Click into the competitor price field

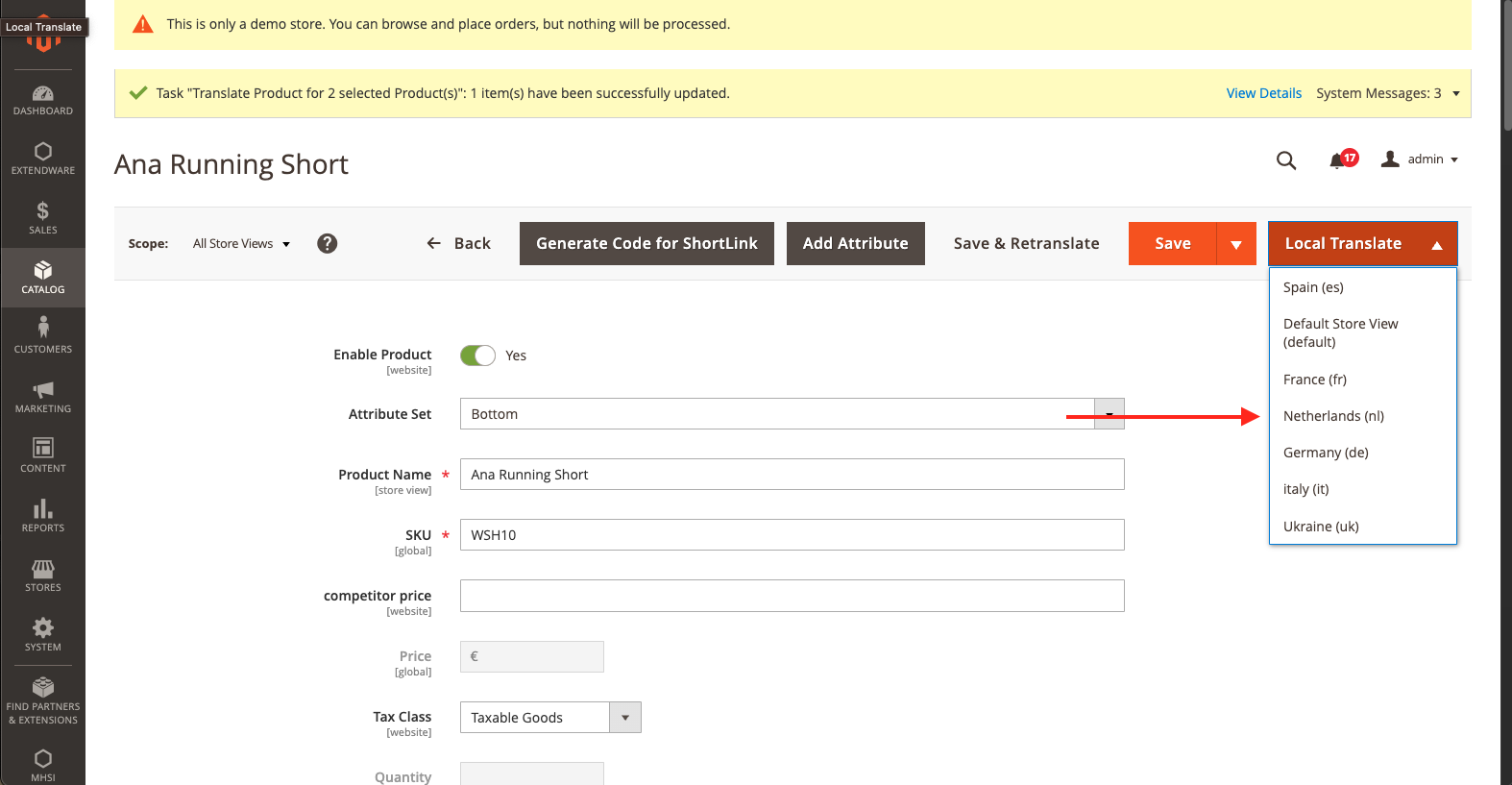coord(792,596)
